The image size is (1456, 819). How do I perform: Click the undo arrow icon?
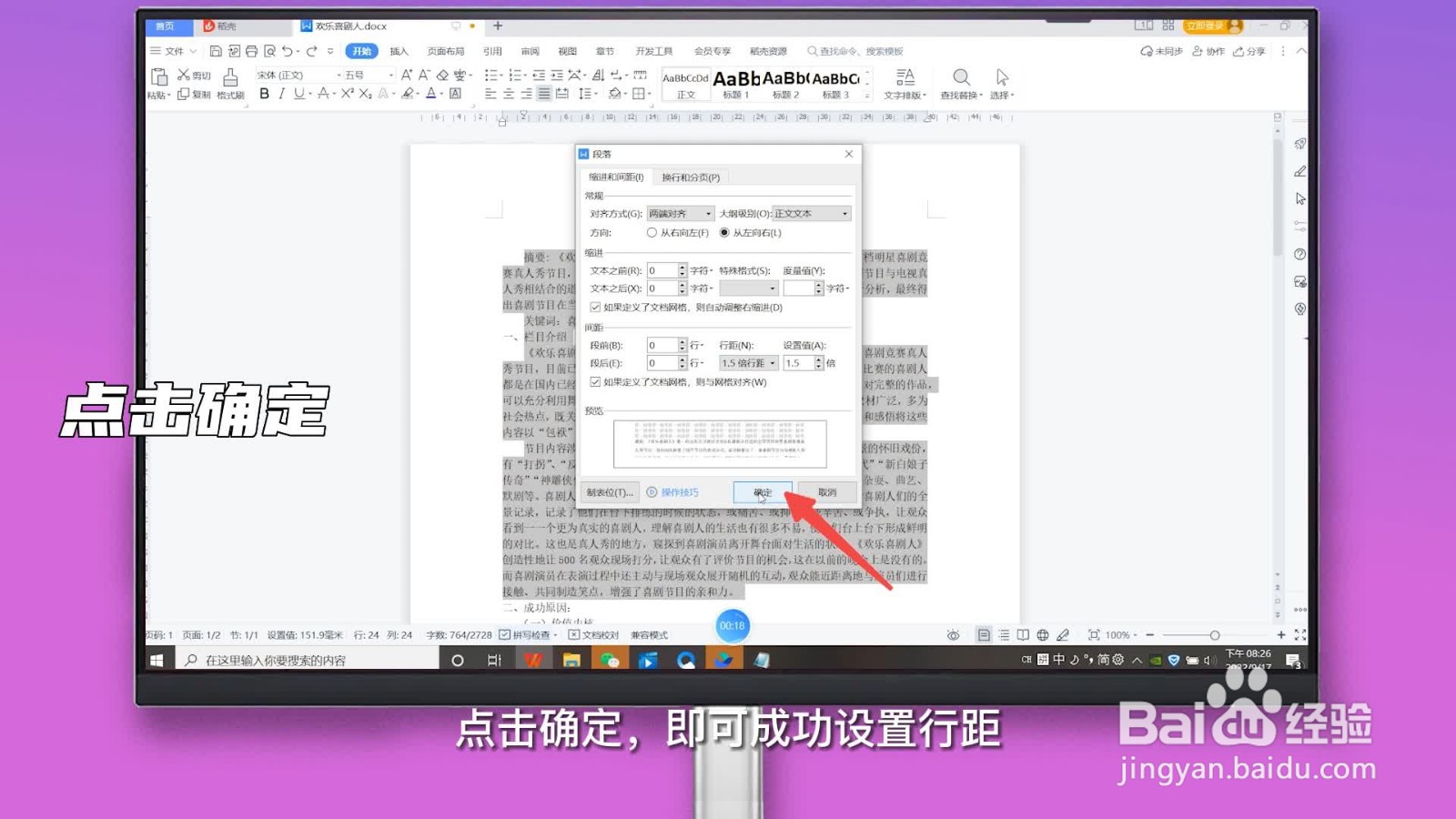pyautogui.click(x=288, y=52)
